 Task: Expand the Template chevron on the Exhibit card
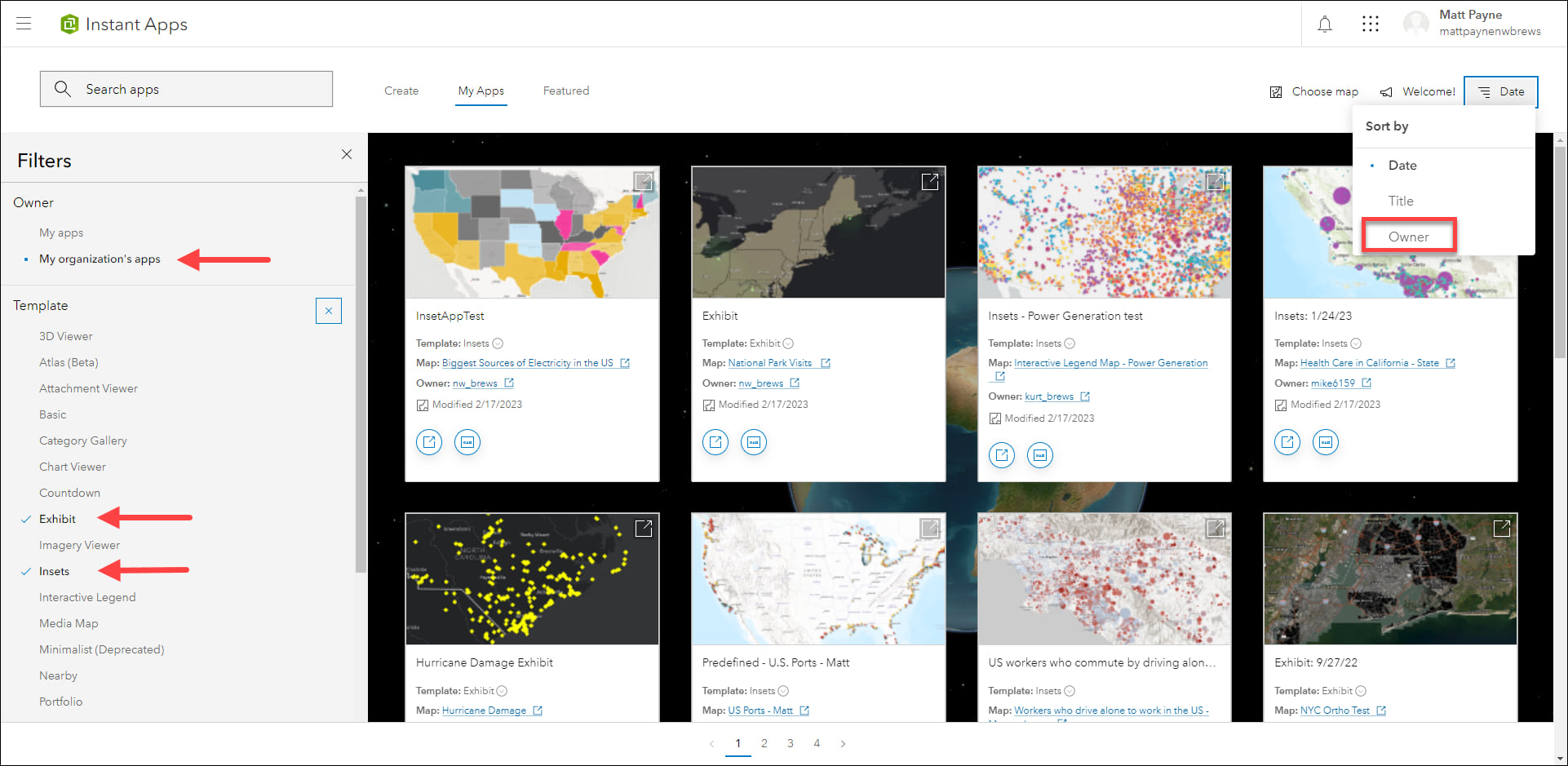coord(788,343)
